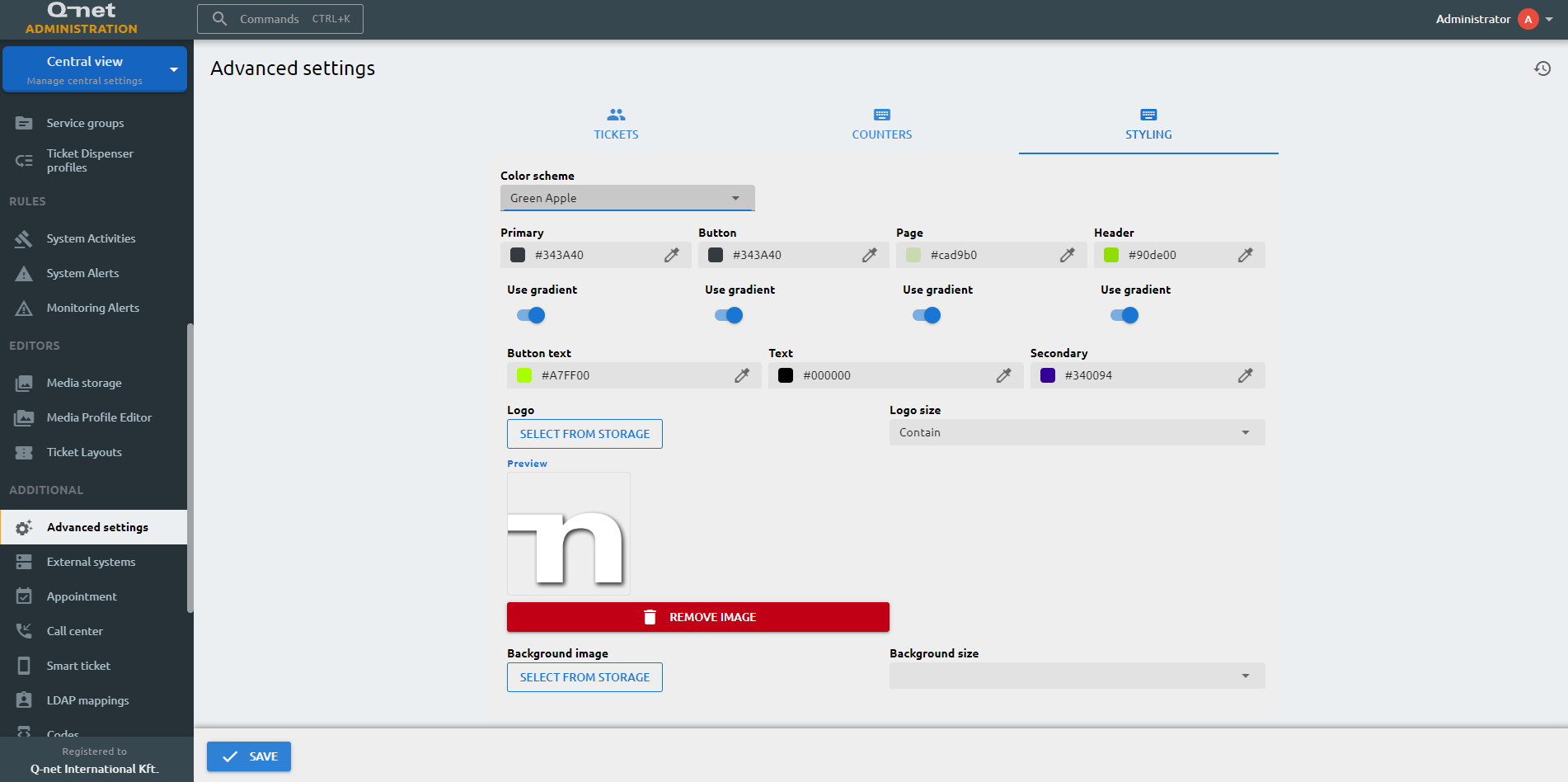Open Service groups menu item

pos(94,123)
